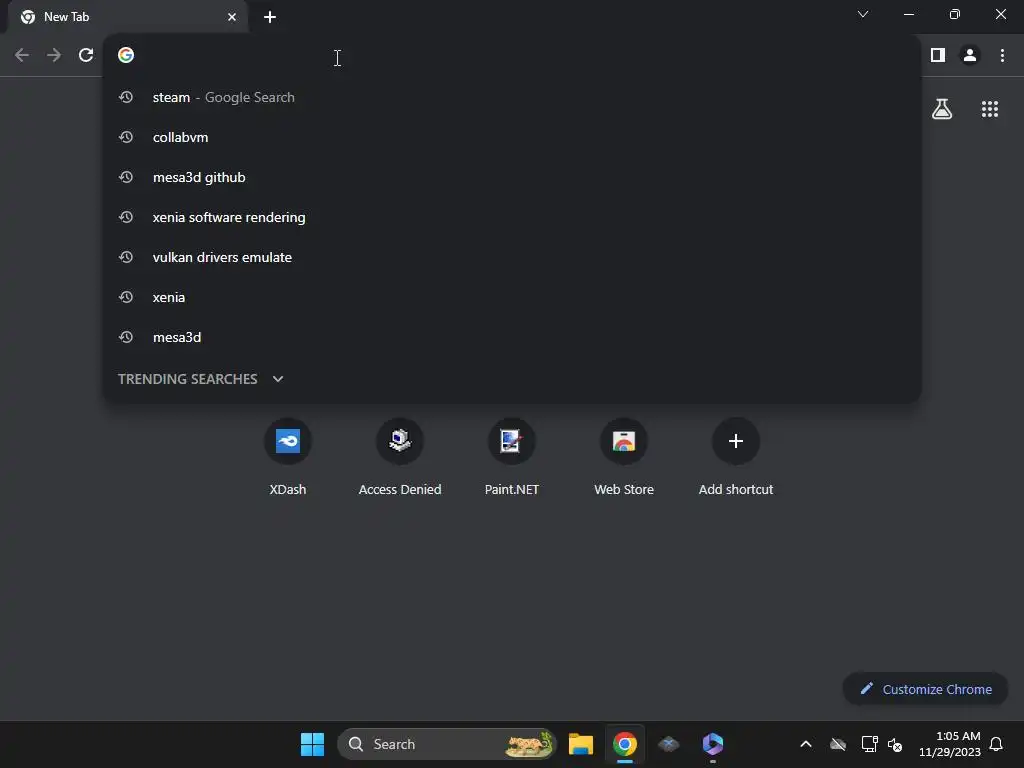Select 'xenia software rendering' suggestion
Viewport: 1024px width, 768px height.
click(x=512, y=217)
